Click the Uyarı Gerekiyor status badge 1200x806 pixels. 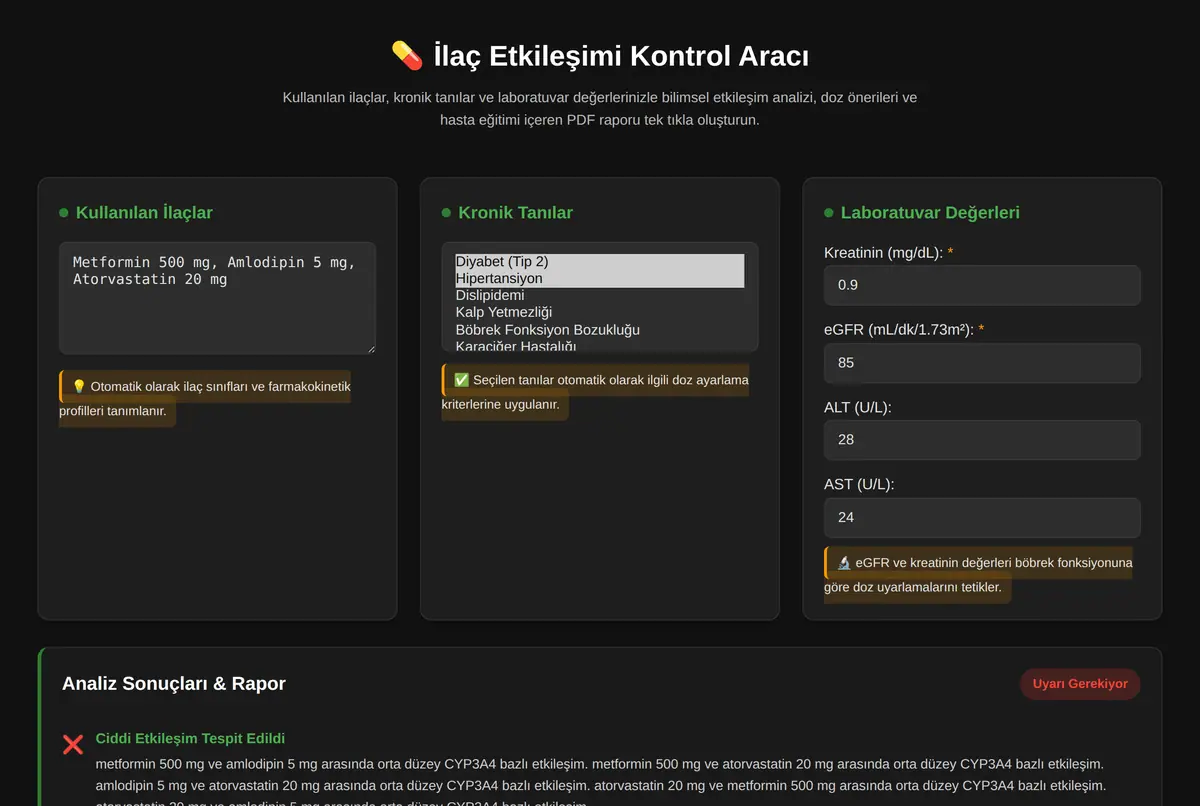(1080, 684)
